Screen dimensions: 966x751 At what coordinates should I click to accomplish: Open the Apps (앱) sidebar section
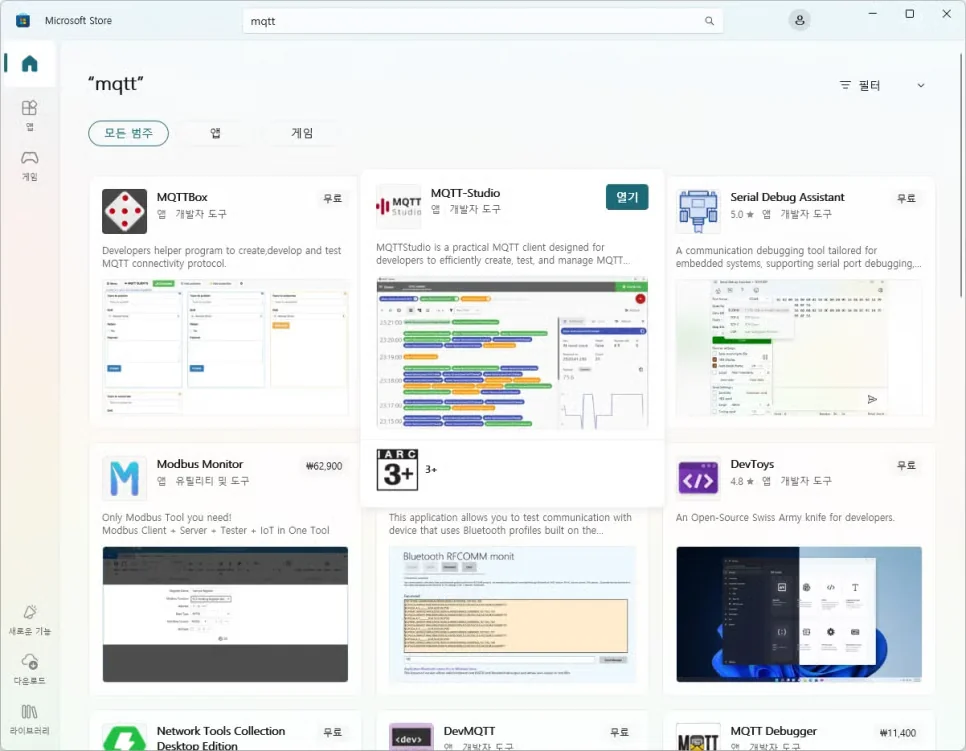tap(29, 115)
